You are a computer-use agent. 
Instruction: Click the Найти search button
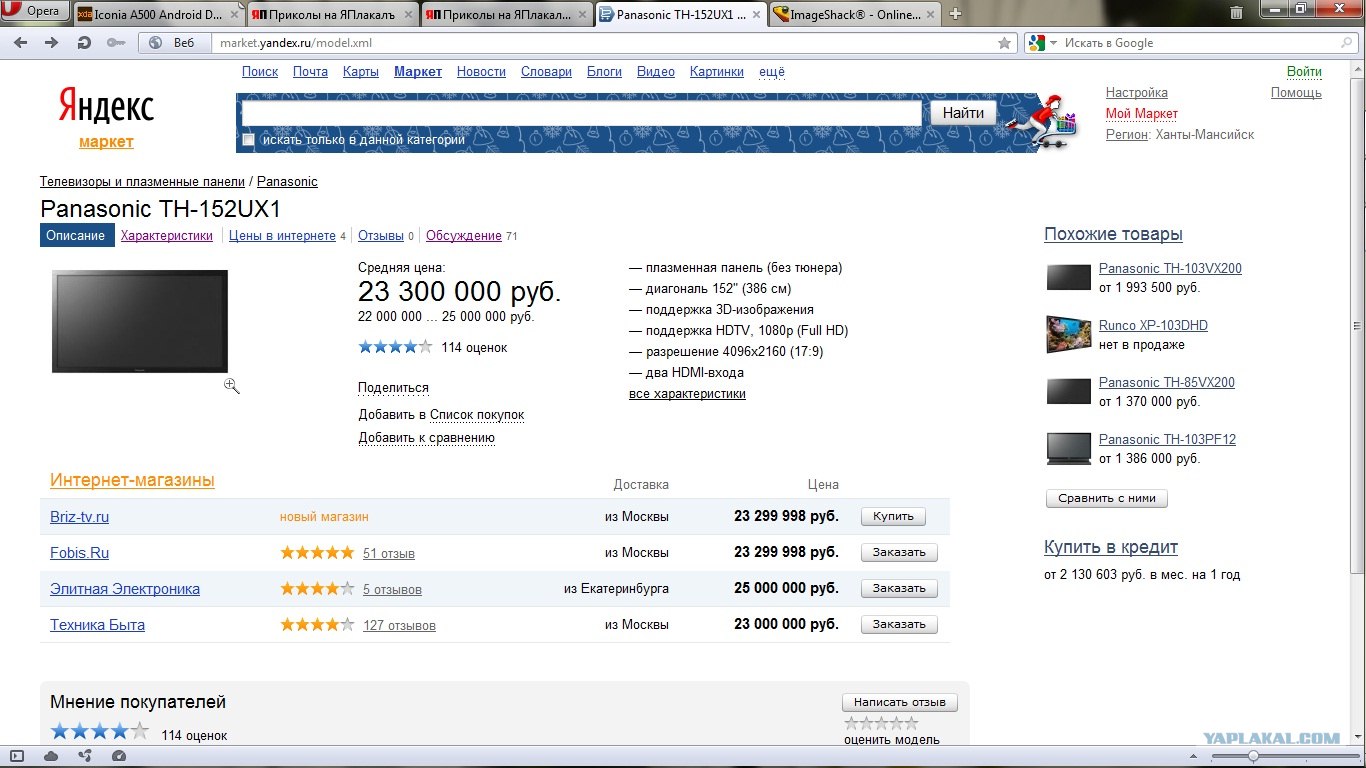coord(963,113)
